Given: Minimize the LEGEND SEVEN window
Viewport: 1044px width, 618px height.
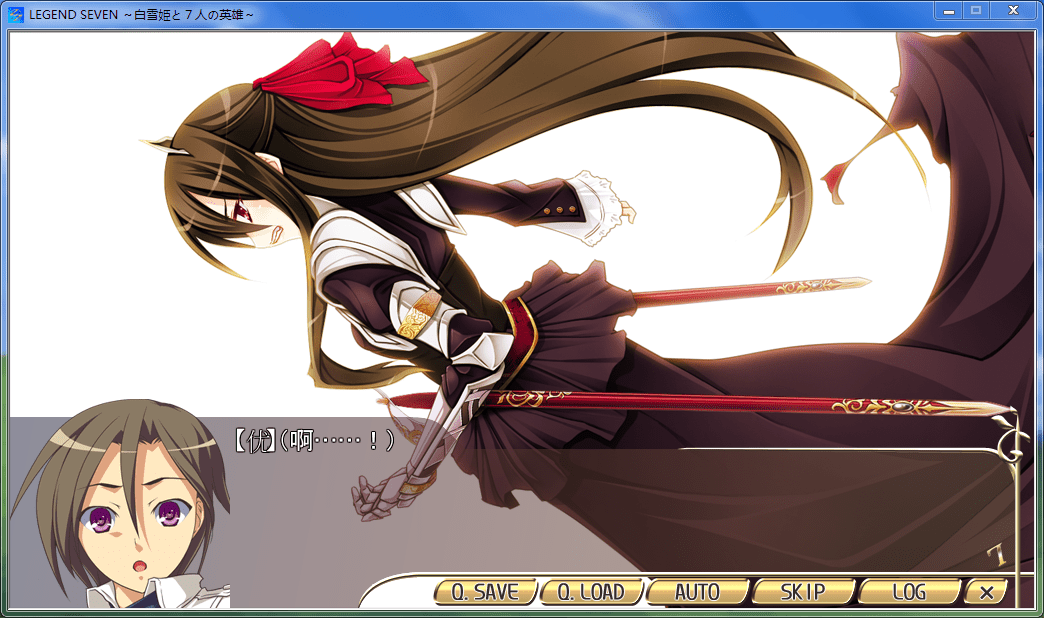Looking at the screenshot, I should coord(948,11).
